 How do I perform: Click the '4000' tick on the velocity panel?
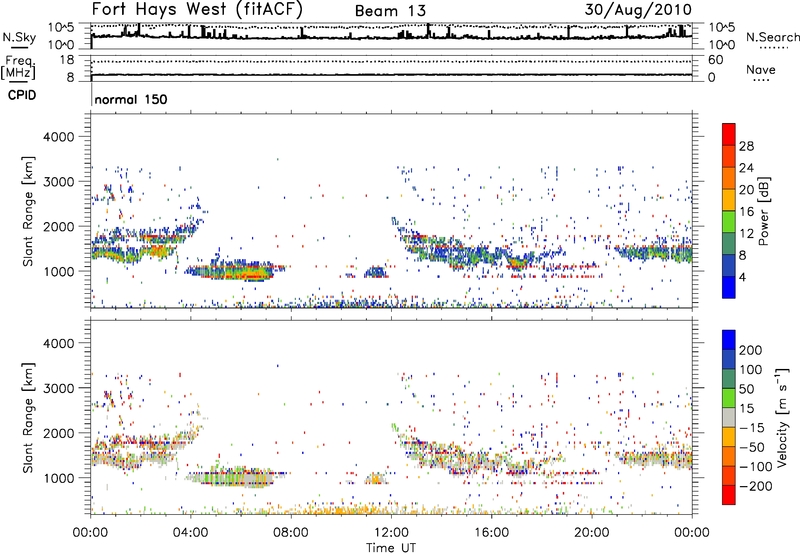(x=59, y=343)
